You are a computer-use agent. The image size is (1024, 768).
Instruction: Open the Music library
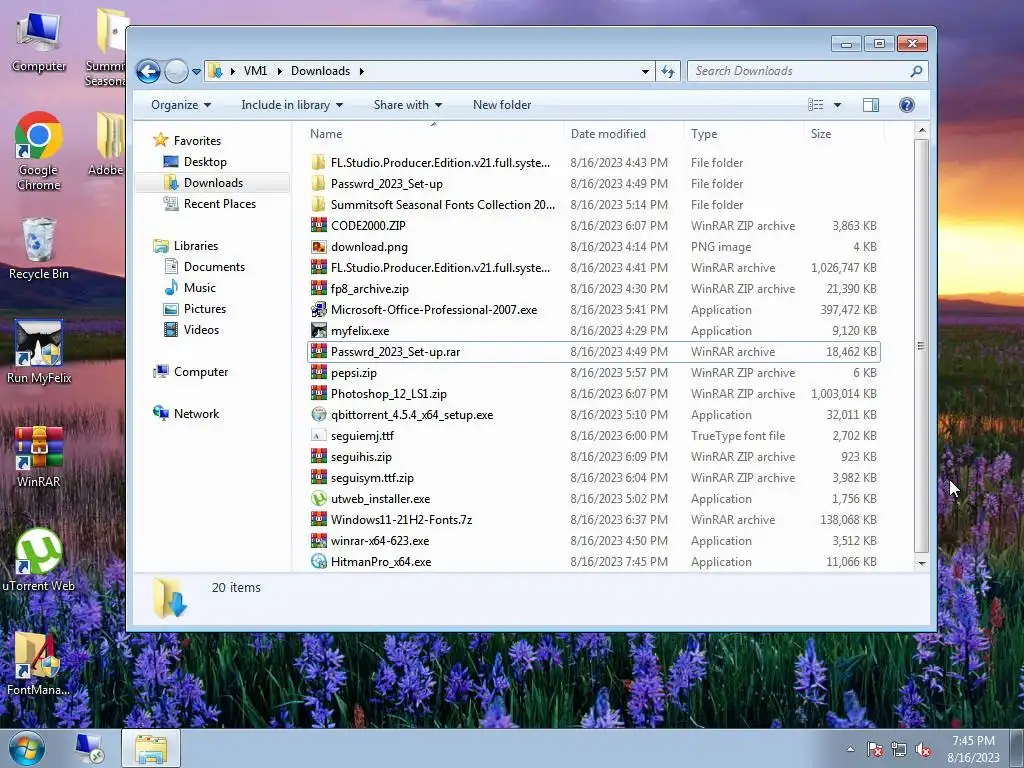pos(199,288)
